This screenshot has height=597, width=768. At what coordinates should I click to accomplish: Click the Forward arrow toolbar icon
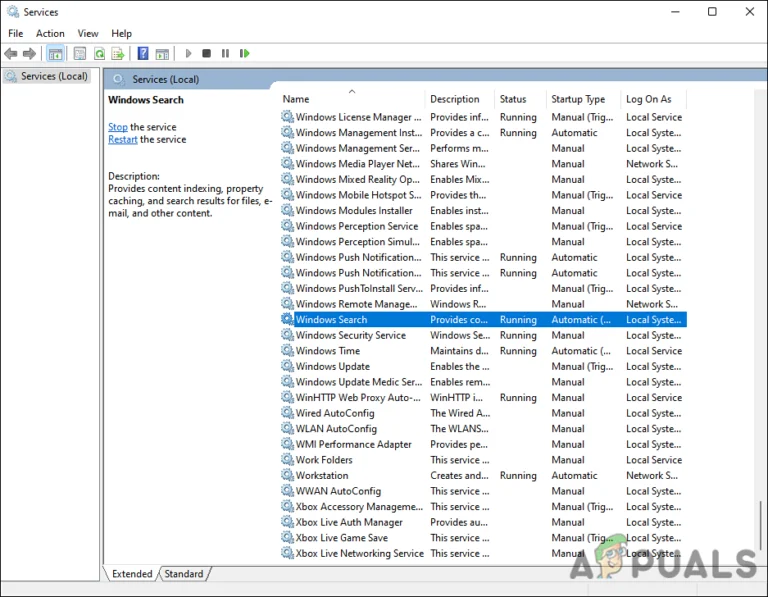29,53
